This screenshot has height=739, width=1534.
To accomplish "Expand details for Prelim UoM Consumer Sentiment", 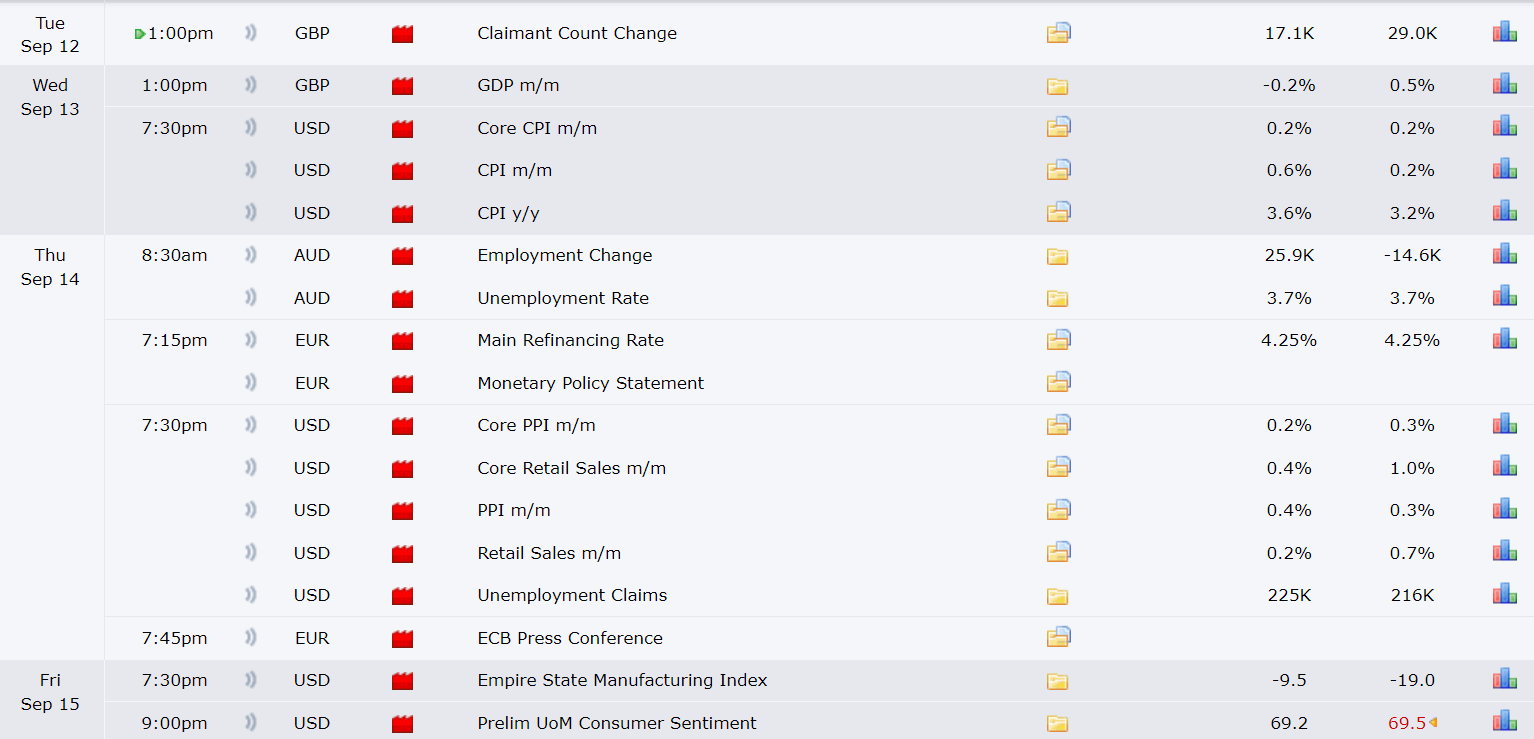I will pos(1058,724).
